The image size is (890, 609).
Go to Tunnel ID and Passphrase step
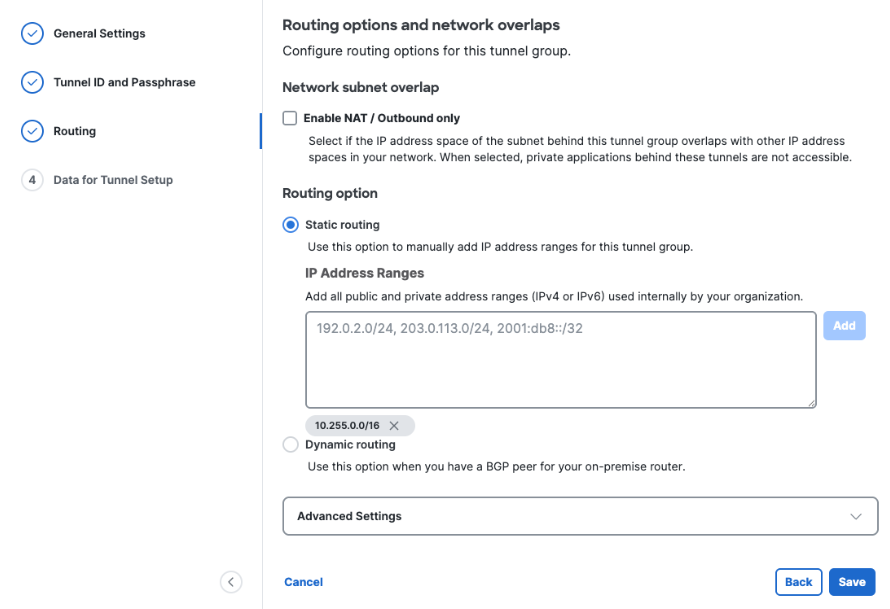(124, 82)
